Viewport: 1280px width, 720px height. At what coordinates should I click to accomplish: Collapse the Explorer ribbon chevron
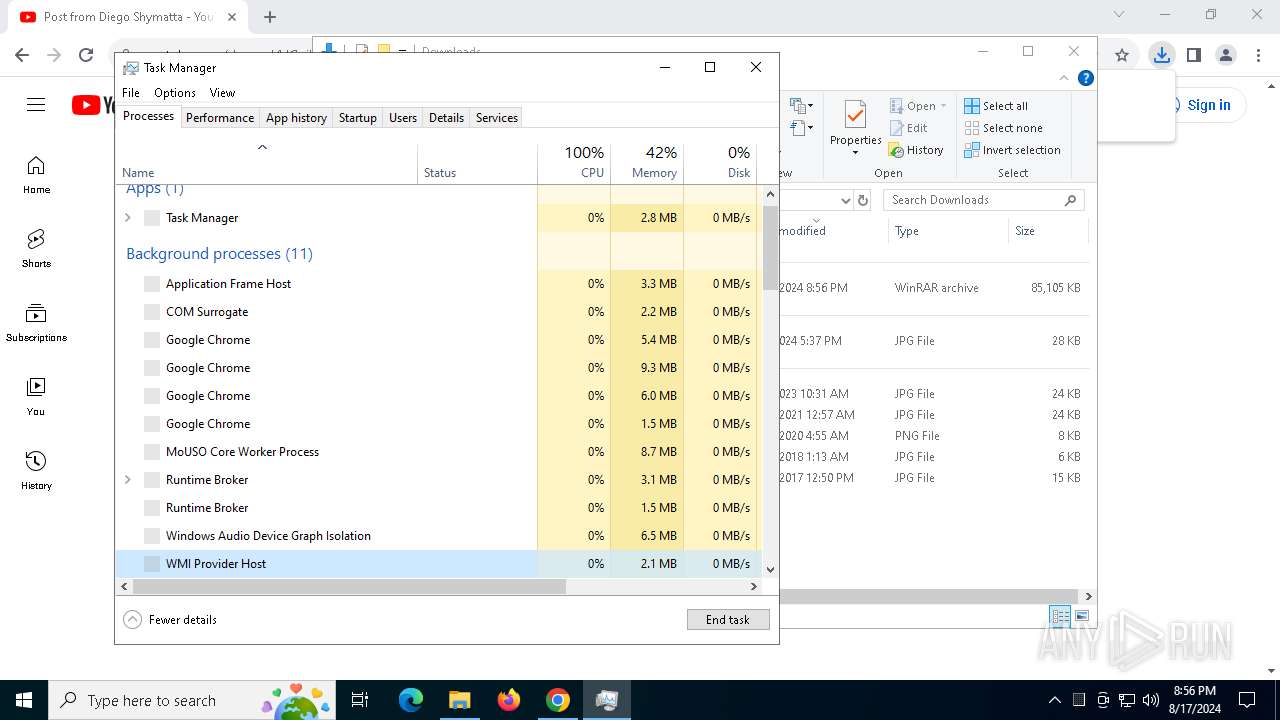click(1064, 78)
